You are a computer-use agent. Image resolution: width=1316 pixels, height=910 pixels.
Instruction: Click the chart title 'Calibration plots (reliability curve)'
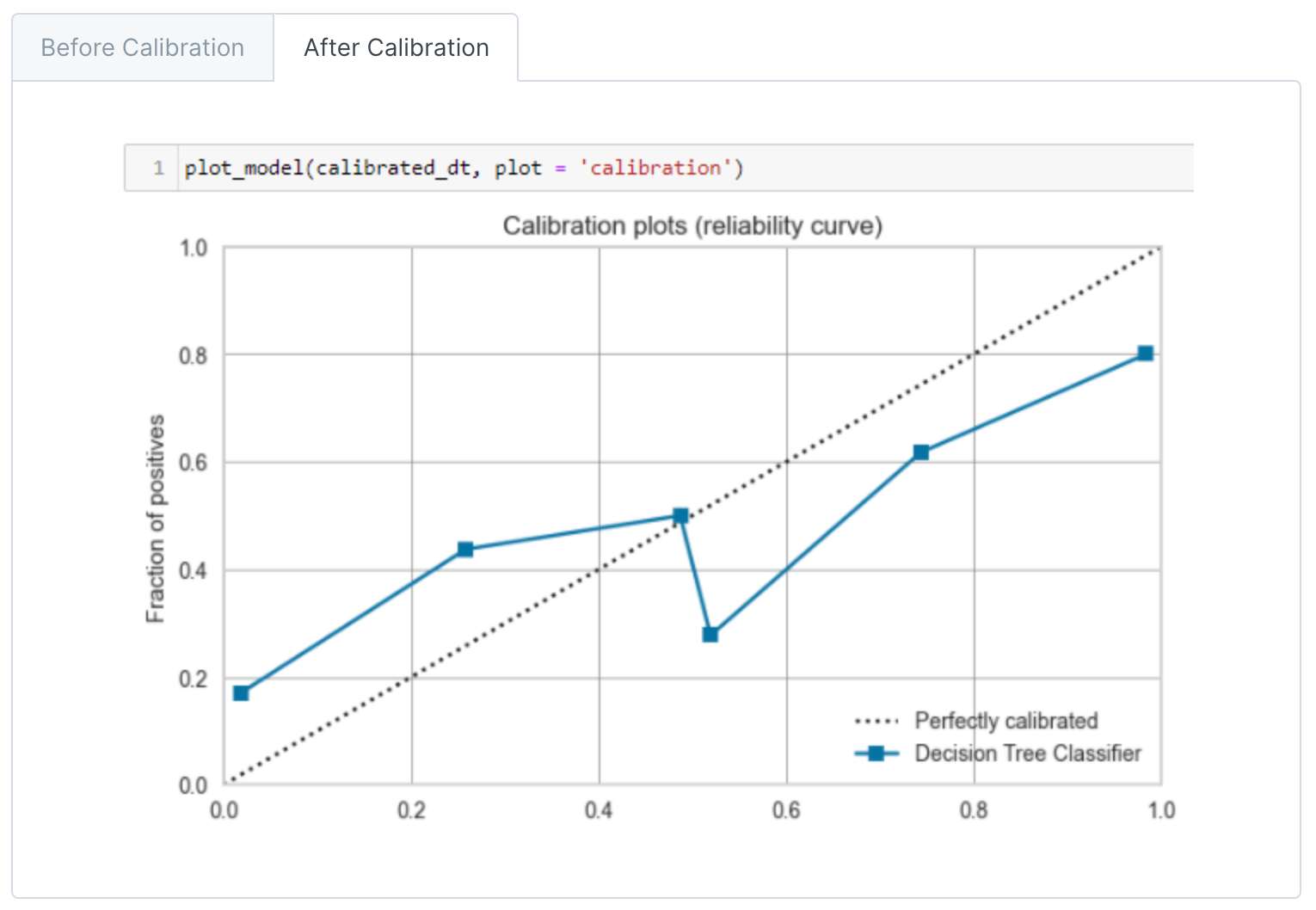[x=692, y=226]
